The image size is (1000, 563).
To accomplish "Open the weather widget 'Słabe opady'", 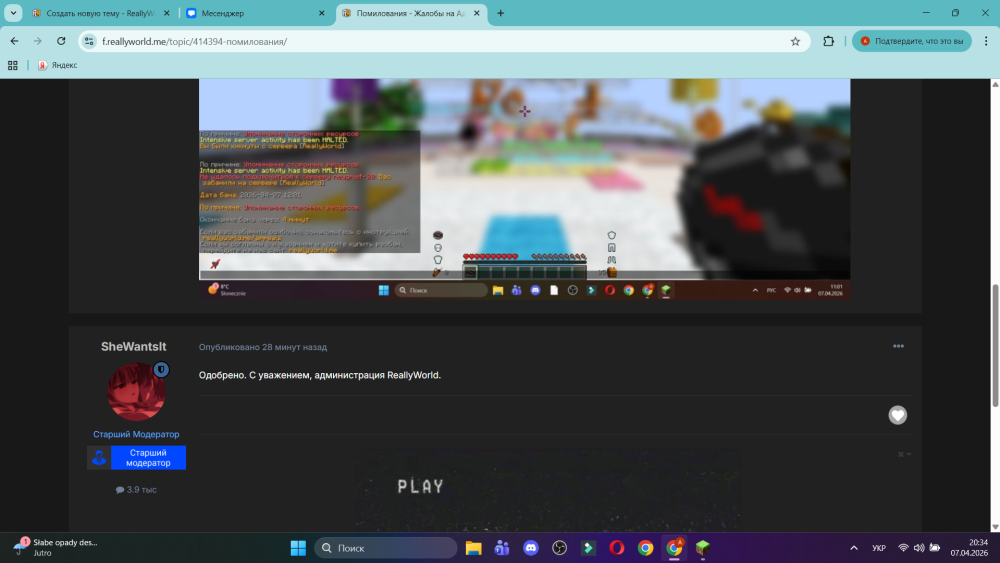I will coord(57,548).
